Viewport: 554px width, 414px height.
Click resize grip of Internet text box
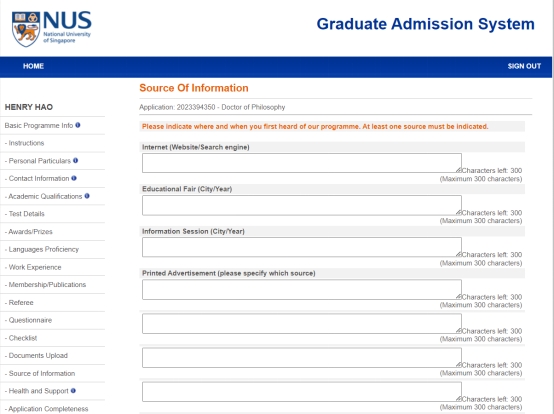459,170
